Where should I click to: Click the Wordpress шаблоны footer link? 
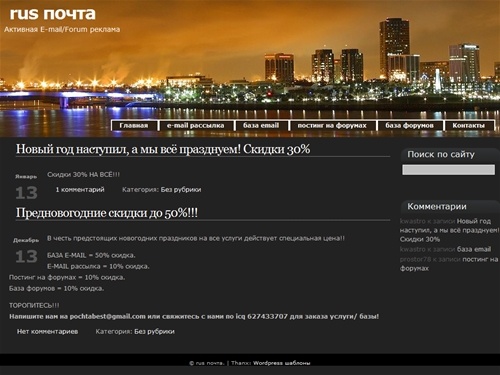[282, 363]
